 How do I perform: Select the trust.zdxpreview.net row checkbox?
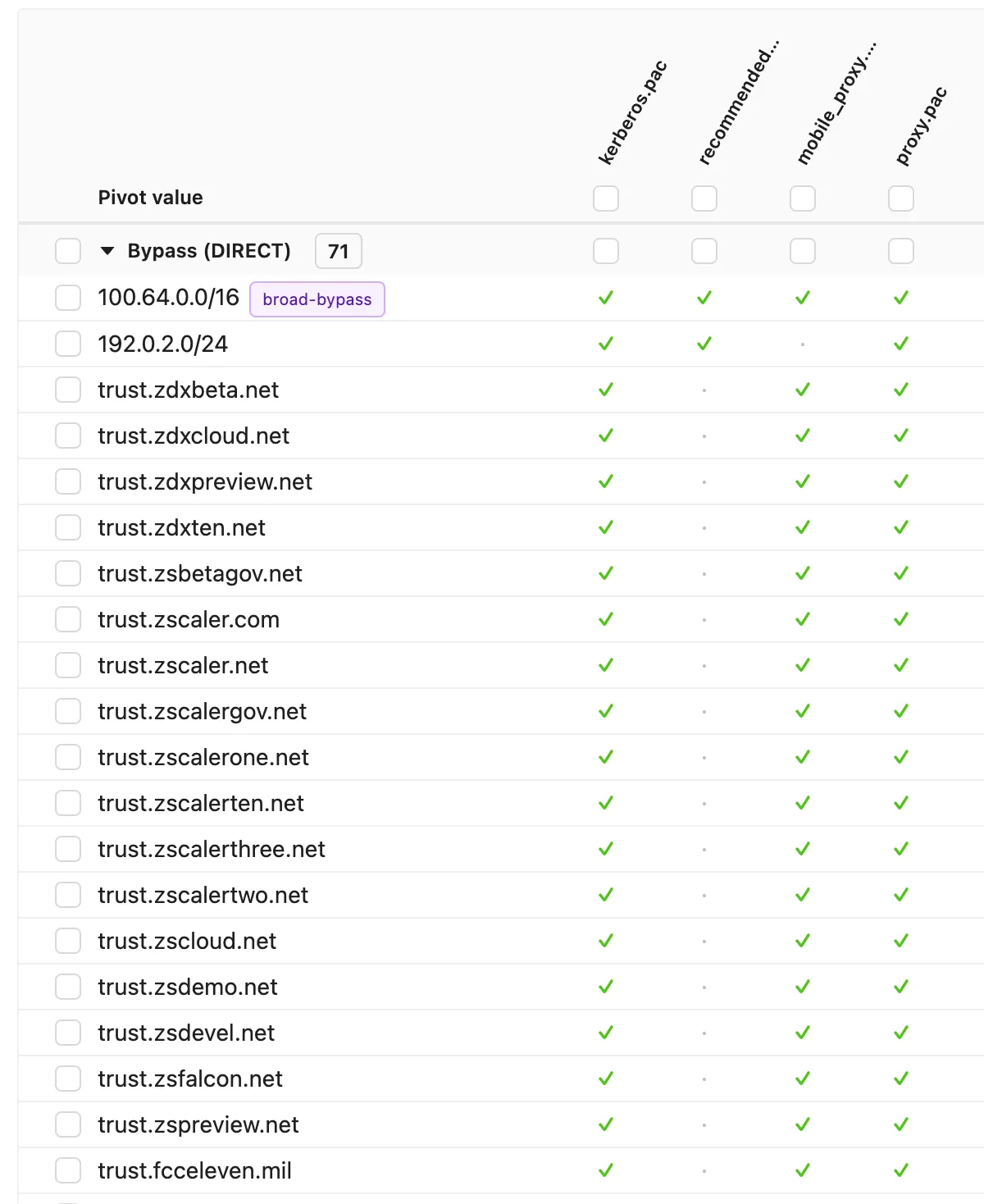tap(68, 481)
